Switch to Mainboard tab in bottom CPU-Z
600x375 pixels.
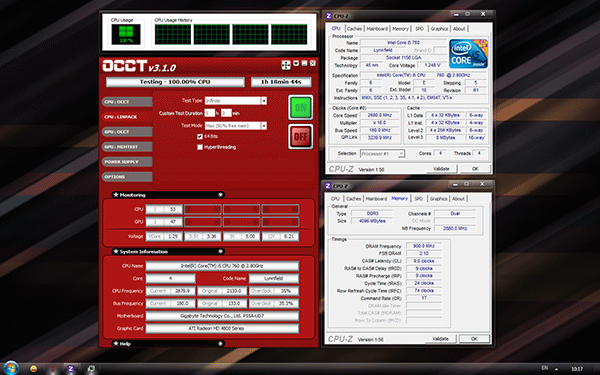(x=376, y=199)
